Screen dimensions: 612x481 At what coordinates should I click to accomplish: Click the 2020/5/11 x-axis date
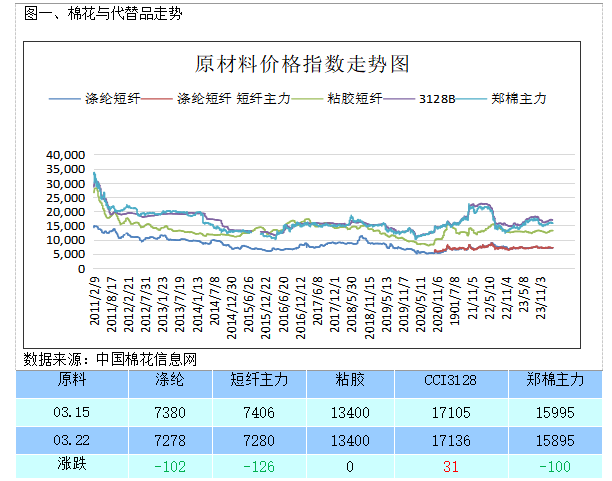(x=421, y=305)
